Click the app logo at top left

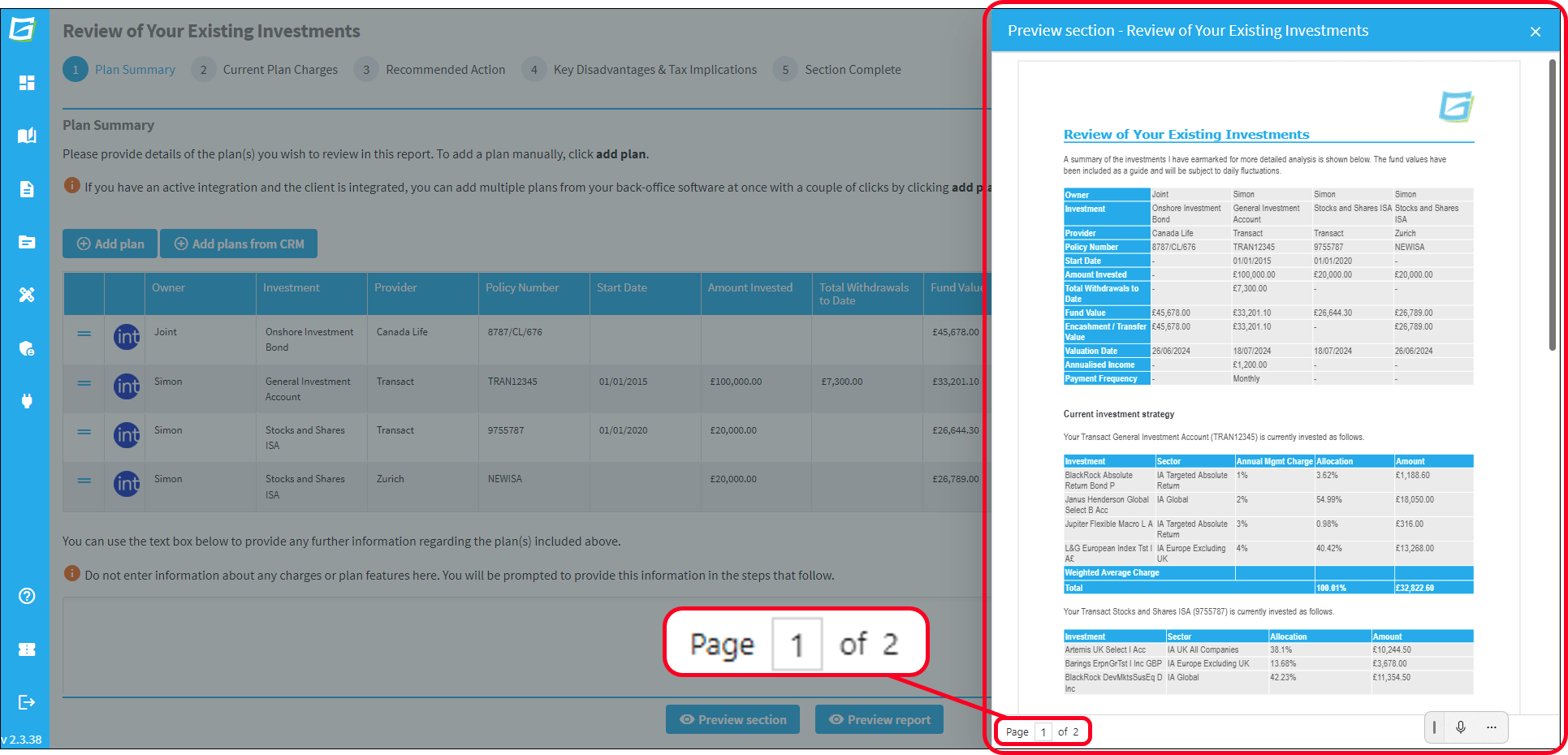click(24, 29)
